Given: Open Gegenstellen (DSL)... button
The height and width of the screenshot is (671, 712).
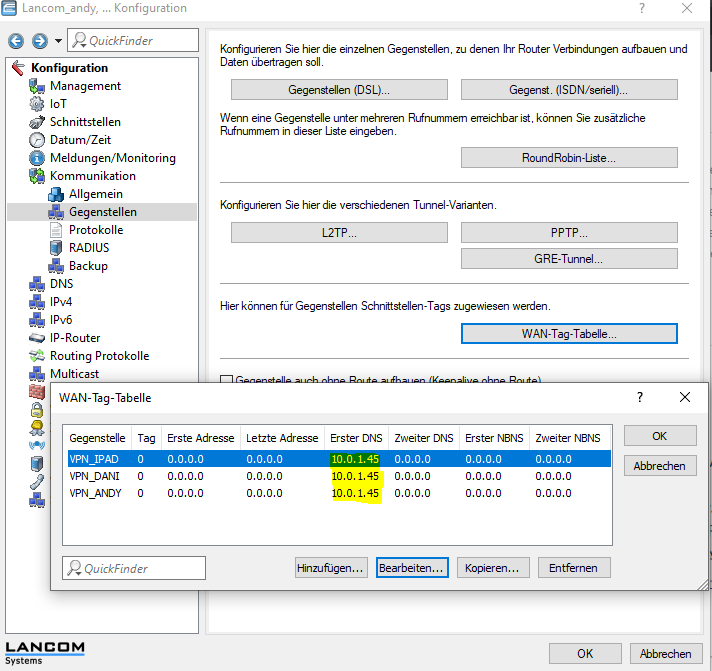Looking at the screenshot, I should [339, 90].
